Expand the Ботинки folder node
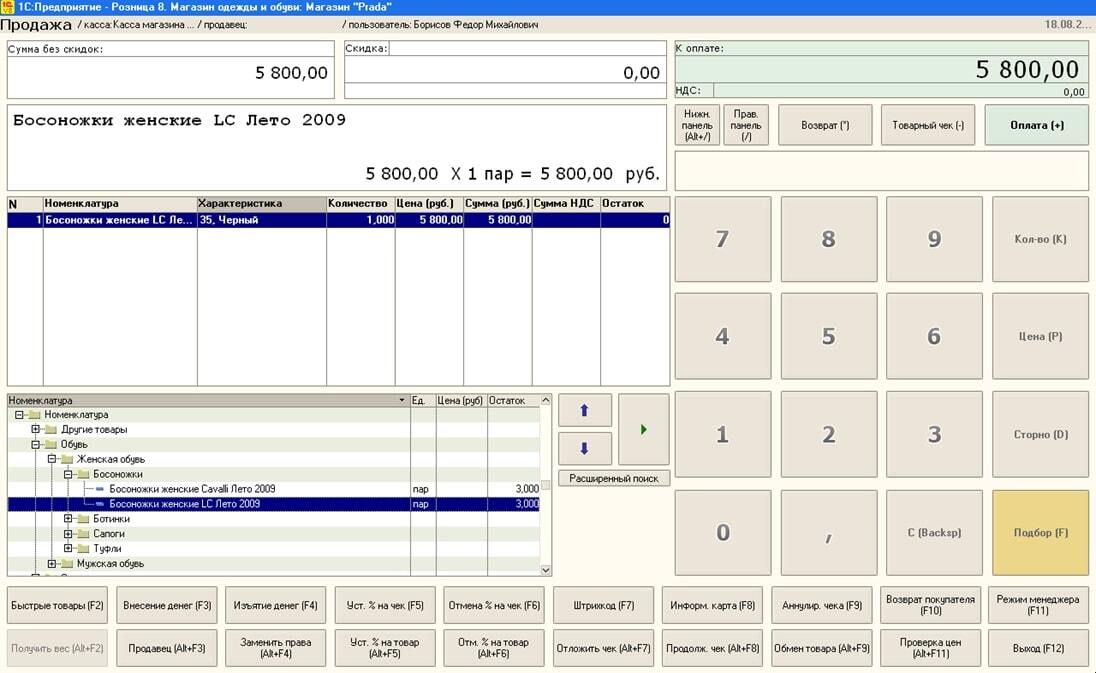The image size is (1096, 673). tap(68, 519)
